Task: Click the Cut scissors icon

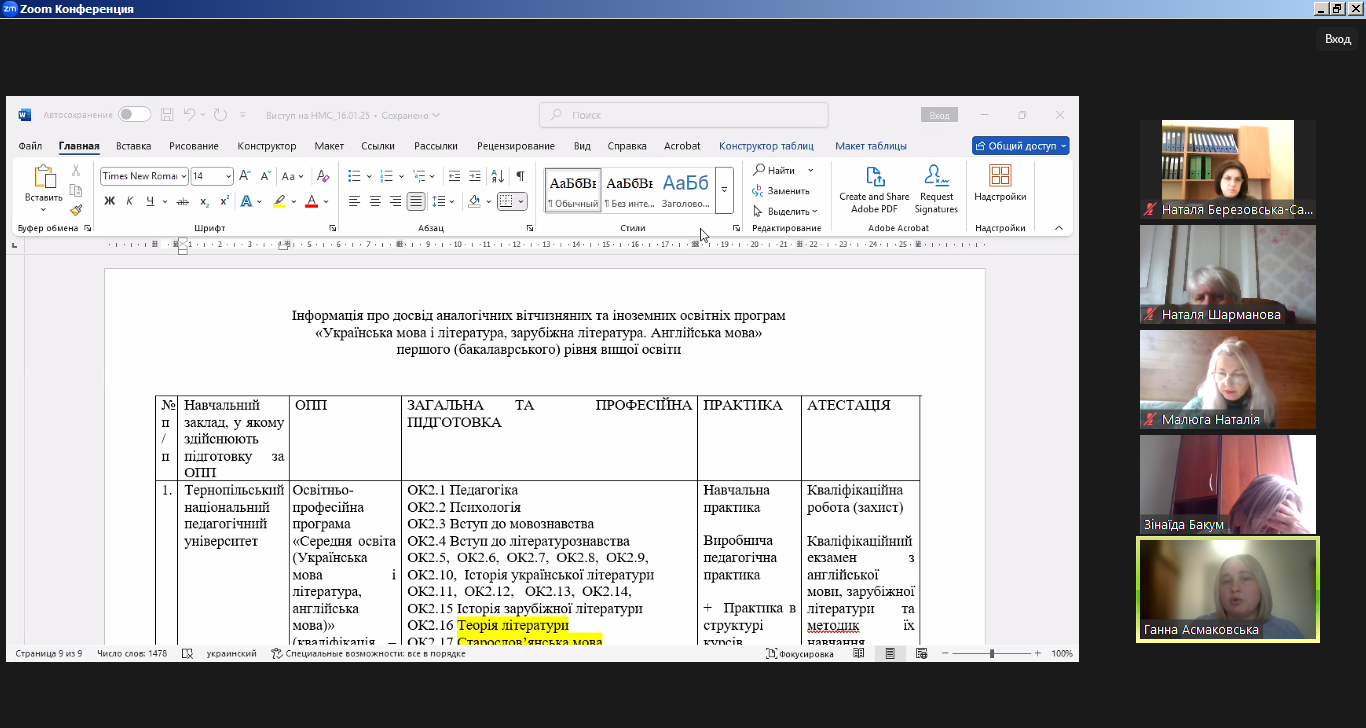Action: [76, 171]
